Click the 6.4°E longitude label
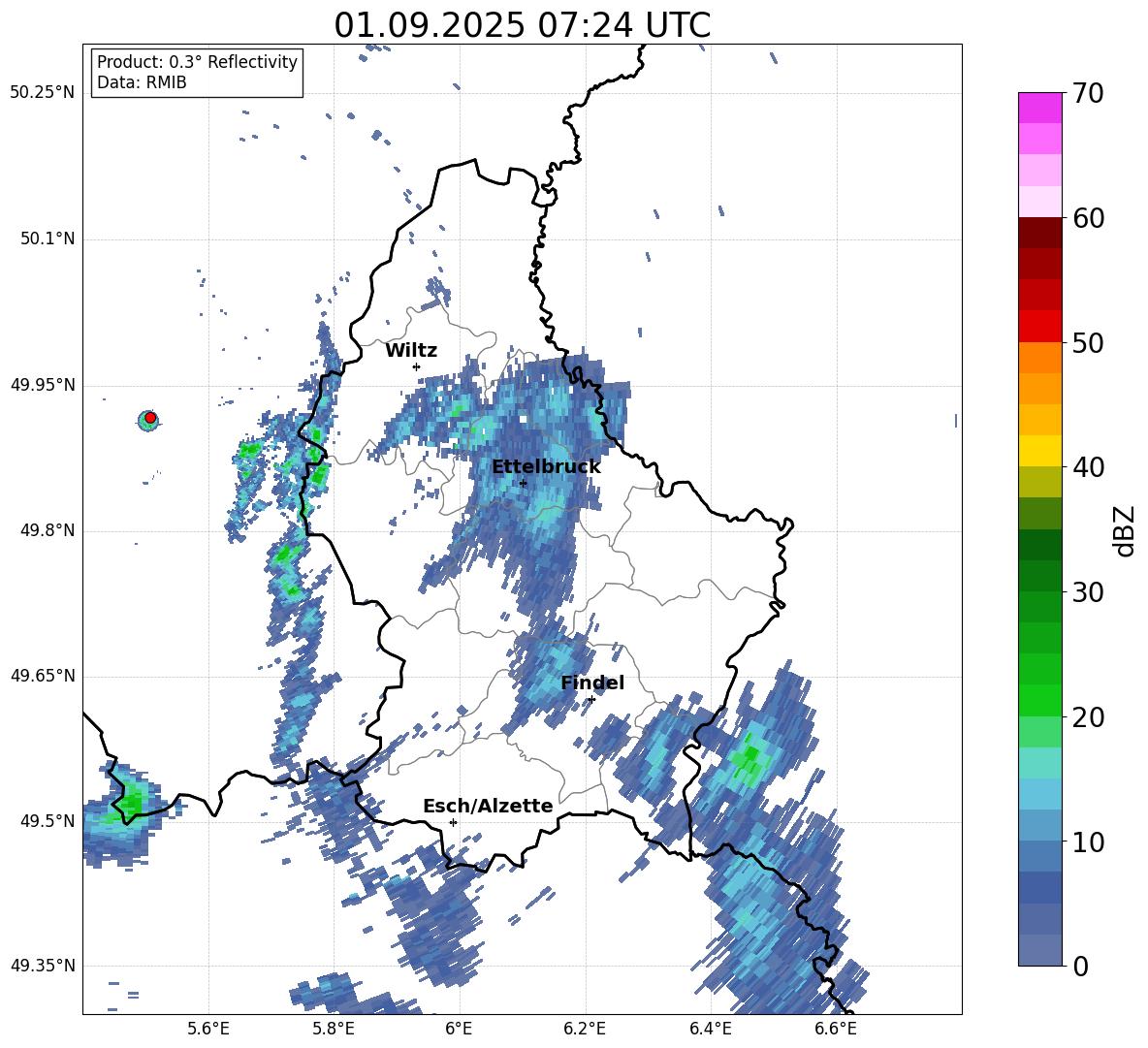Image resolution: width=1148 pixels, height=1048 pixels. tap(710, 1029)
